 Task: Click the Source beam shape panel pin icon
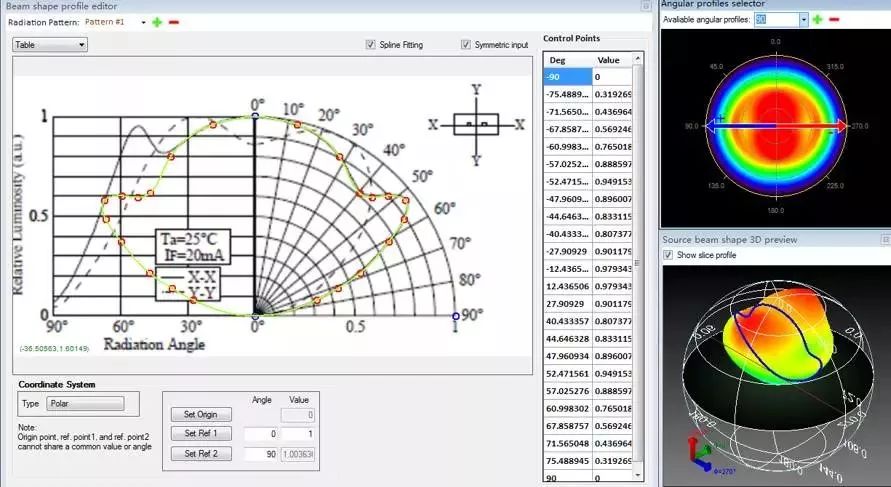(x=885, y=240)
